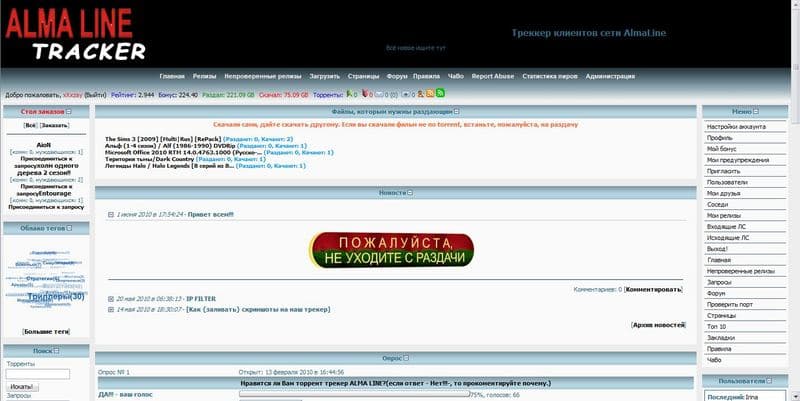Collapse the Стол заказов block
This screenshot has height=401, width=800.
(x=69, y=112)
